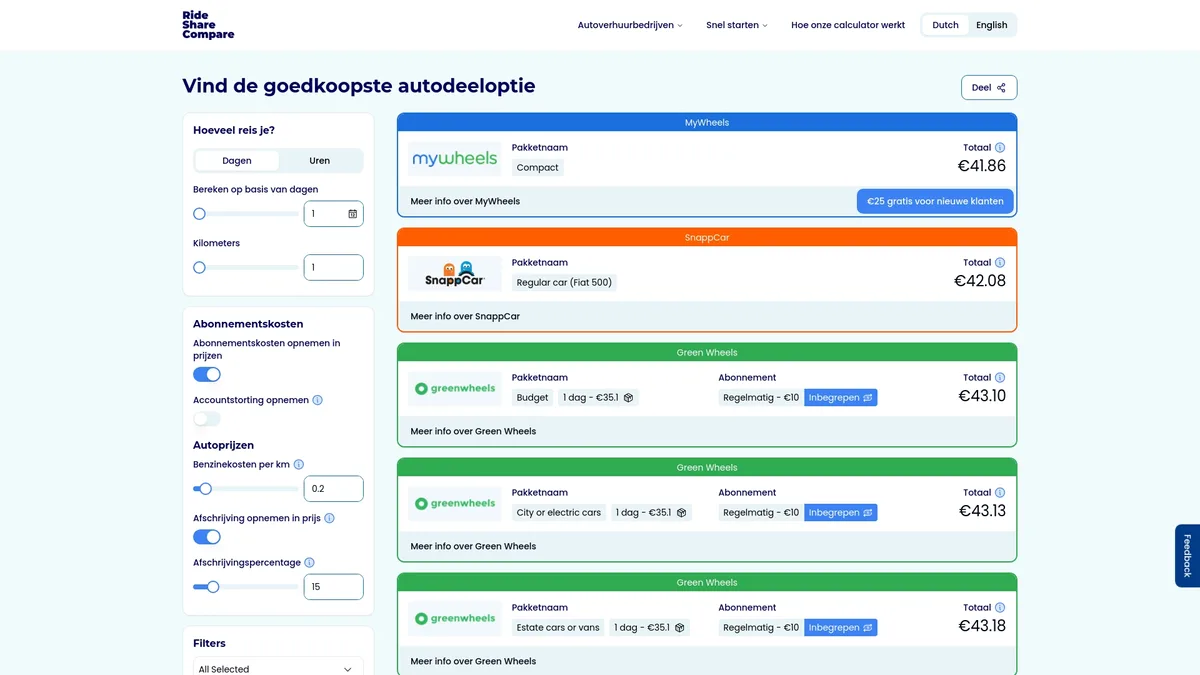Screen dimensions: 1200x675
Task: Click the City or electric cars tag
Action: pos(559,513)
